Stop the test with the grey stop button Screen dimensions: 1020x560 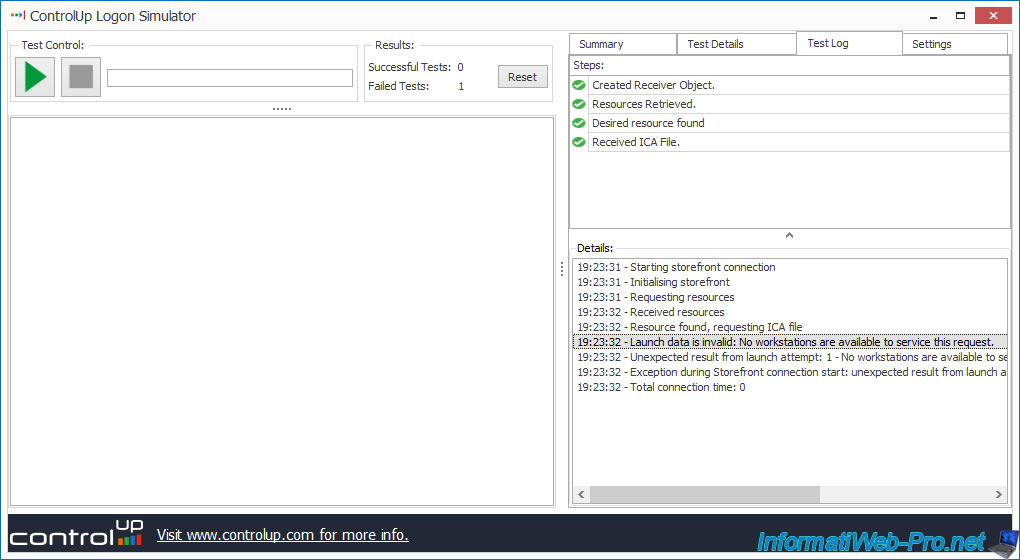coord(81,77)
